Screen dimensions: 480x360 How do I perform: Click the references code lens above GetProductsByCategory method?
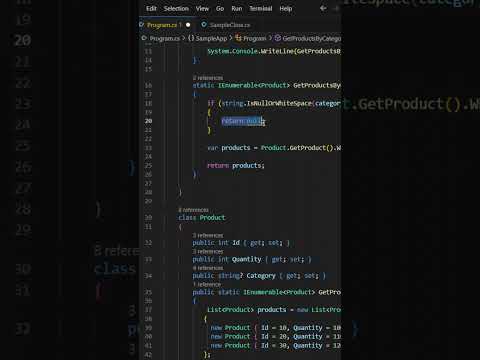tap(208, 78)
